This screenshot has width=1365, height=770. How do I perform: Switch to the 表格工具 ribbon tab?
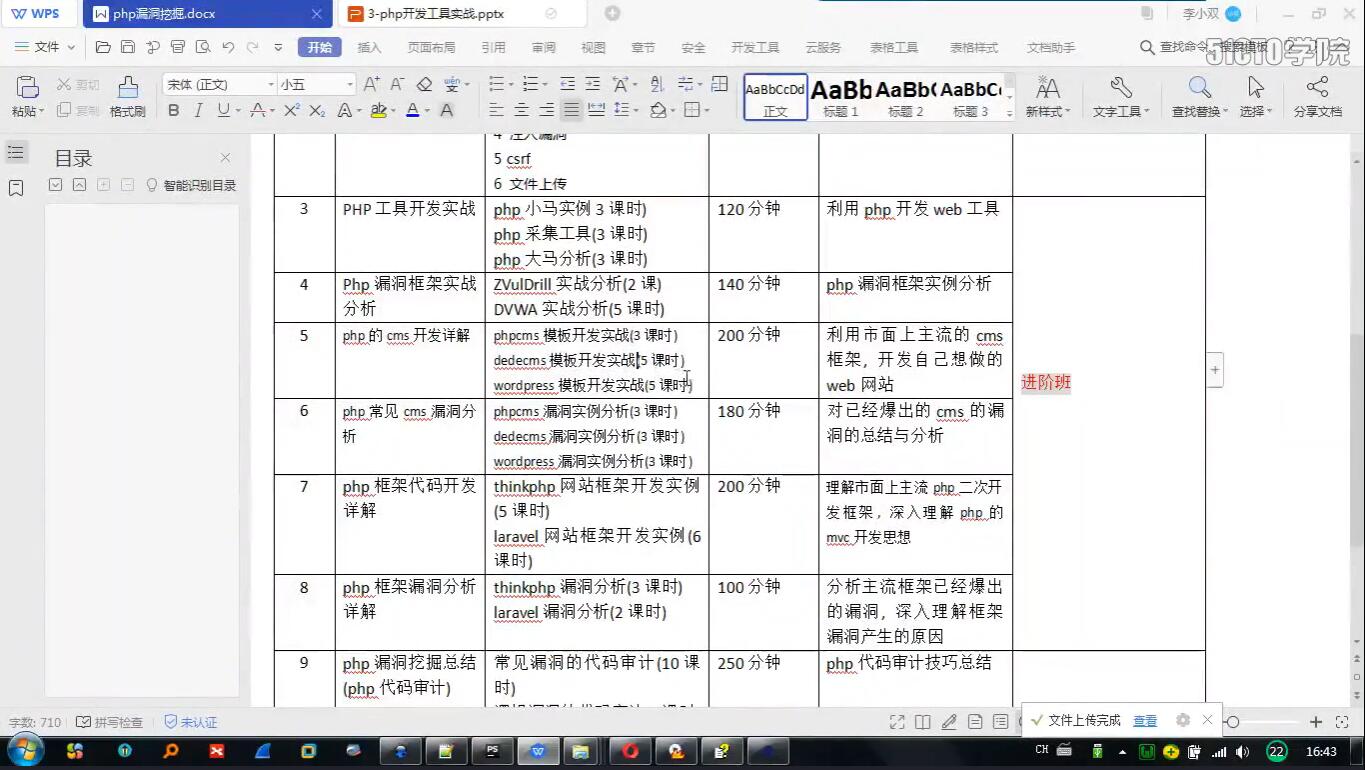coord(894,47)
